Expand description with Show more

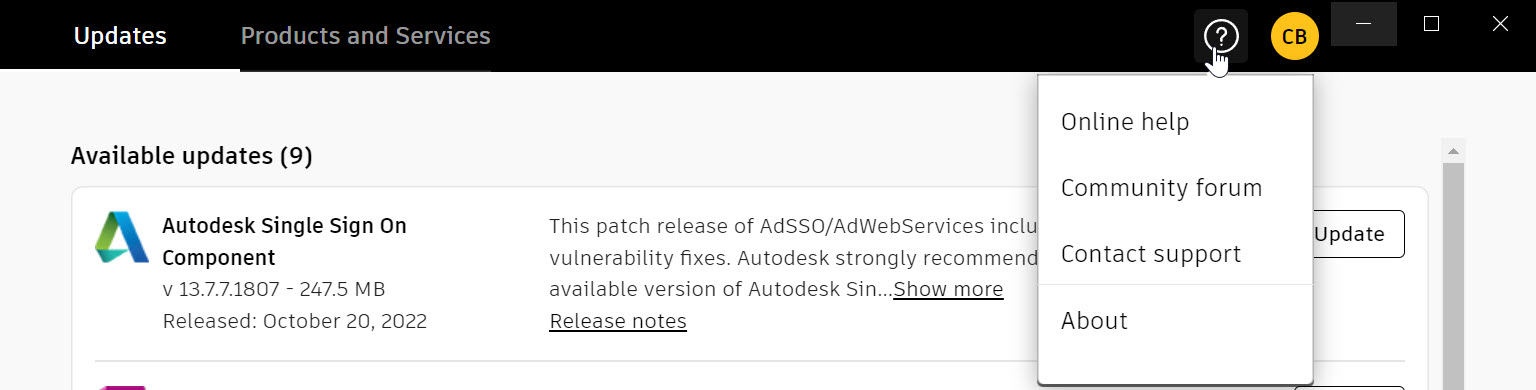click(x=948, y=289)
